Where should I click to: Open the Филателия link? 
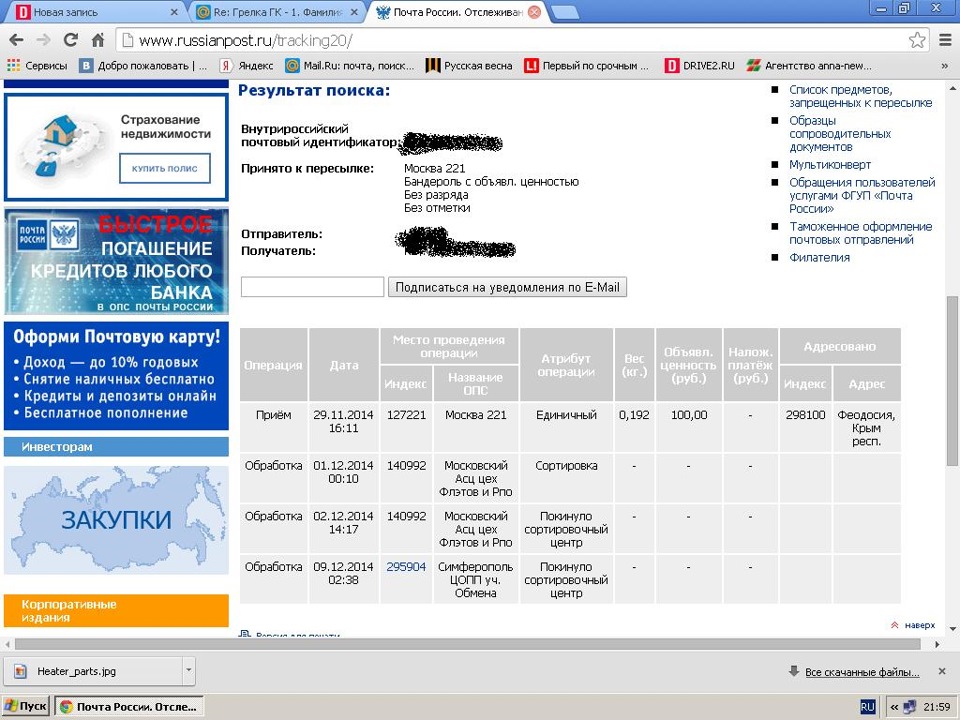coord(819,258)
